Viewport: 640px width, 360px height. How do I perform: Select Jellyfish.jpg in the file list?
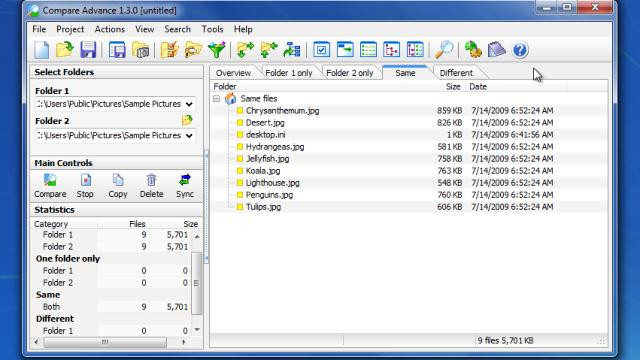point(267,159)
